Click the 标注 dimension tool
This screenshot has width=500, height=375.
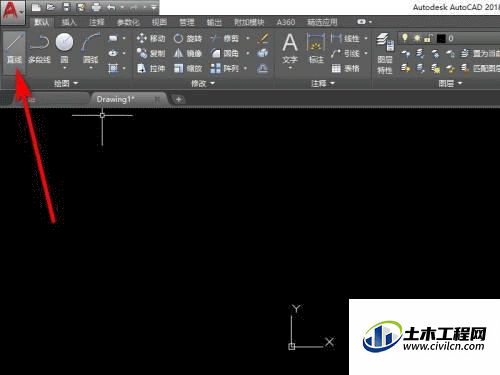316,48
